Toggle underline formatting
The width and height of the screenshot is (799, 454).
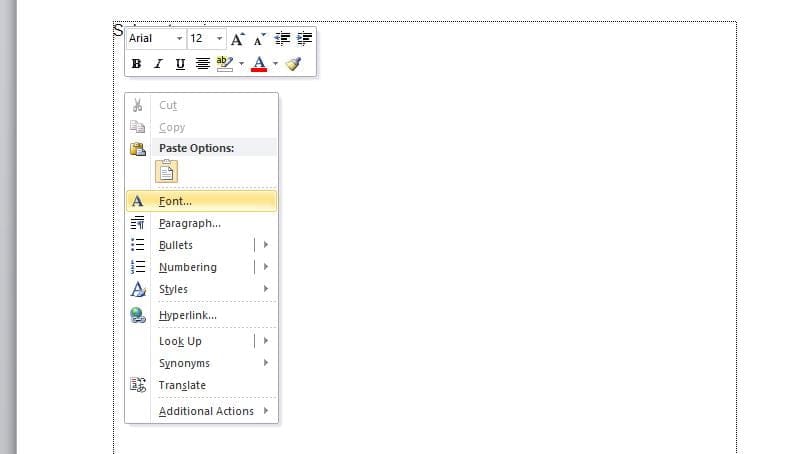coord(180,64)
